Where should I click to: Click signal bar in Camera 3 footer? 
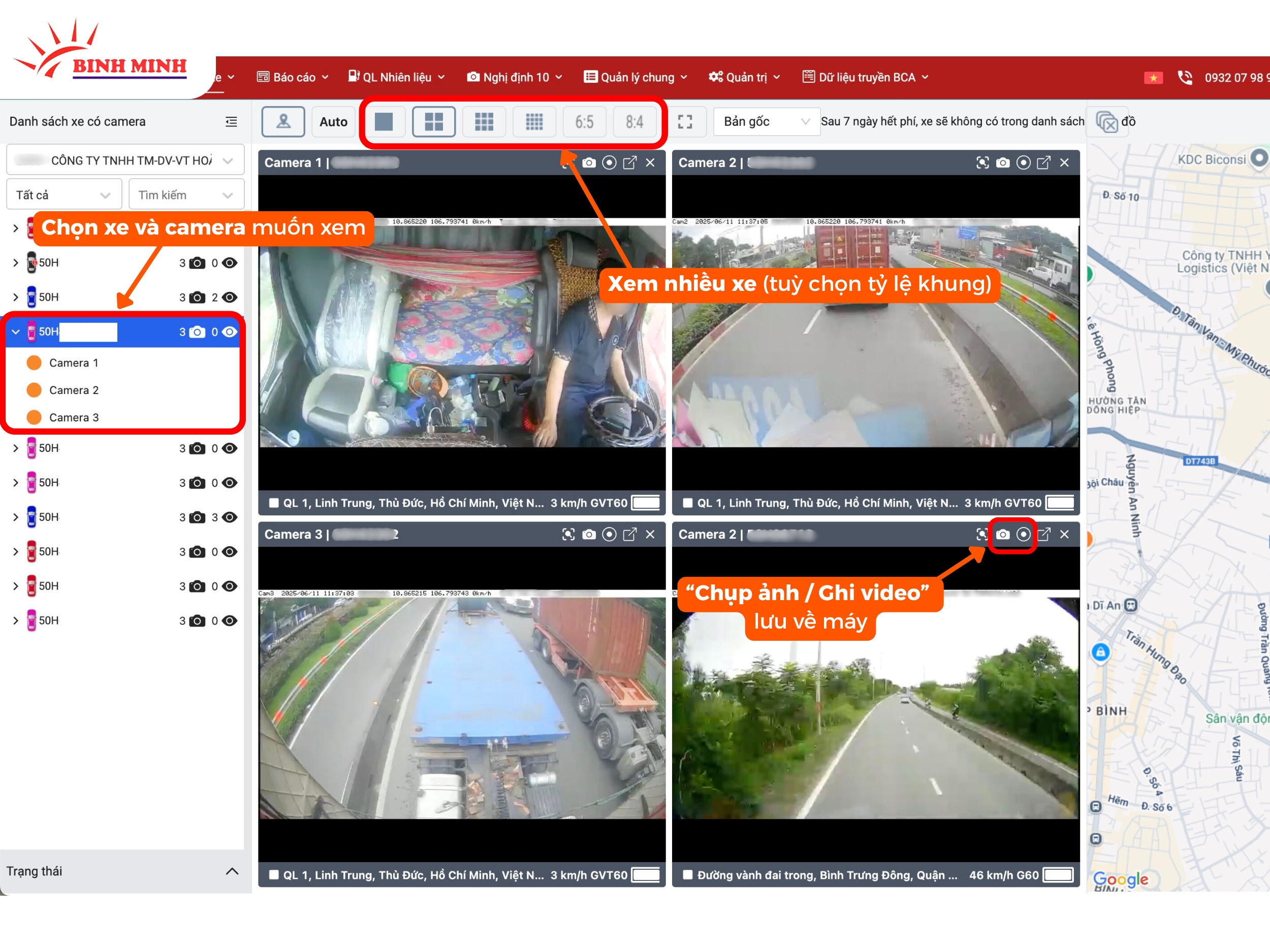[646, 875]
